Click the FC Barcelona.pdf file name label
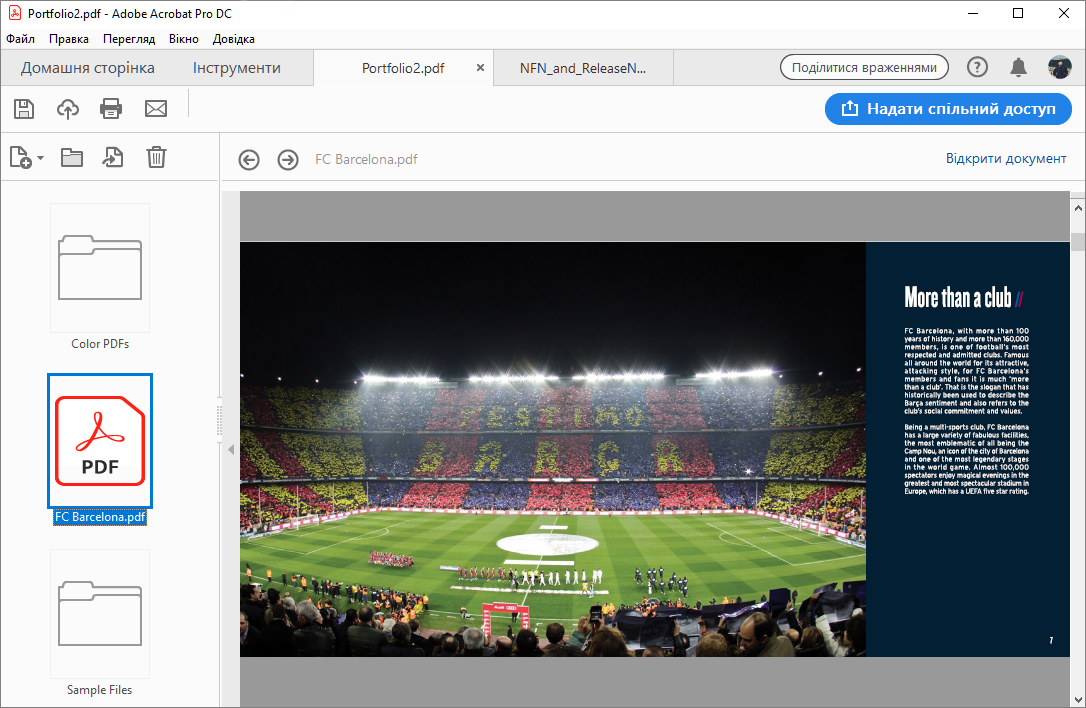This screenshot has height=708, width=1086. click(x=100, y=517)
